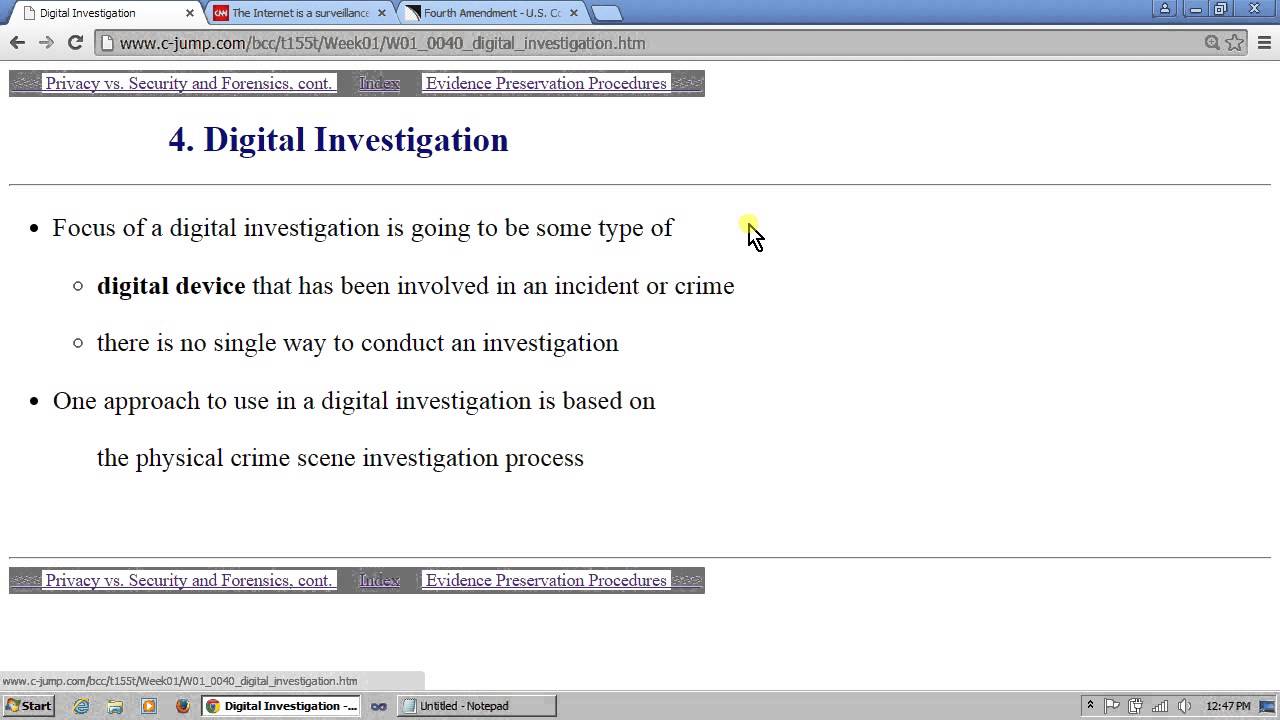This screenshot has height=720, width=1280.
Task: Open the Windows Start menu
Action: pyautogui.click(x=28, y=705)
